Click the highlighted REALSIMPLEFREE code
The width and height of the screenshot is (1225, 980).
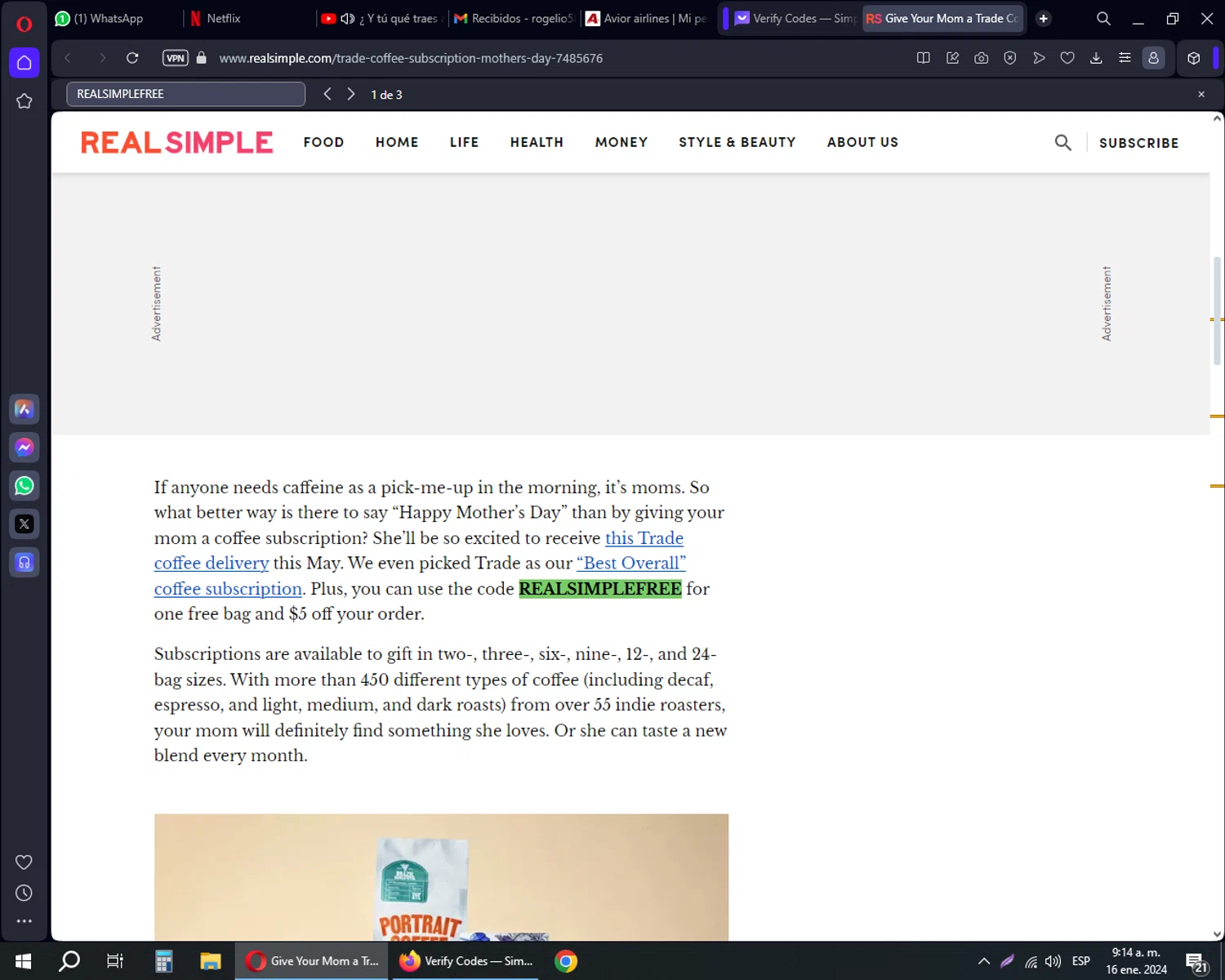point(600,589)
